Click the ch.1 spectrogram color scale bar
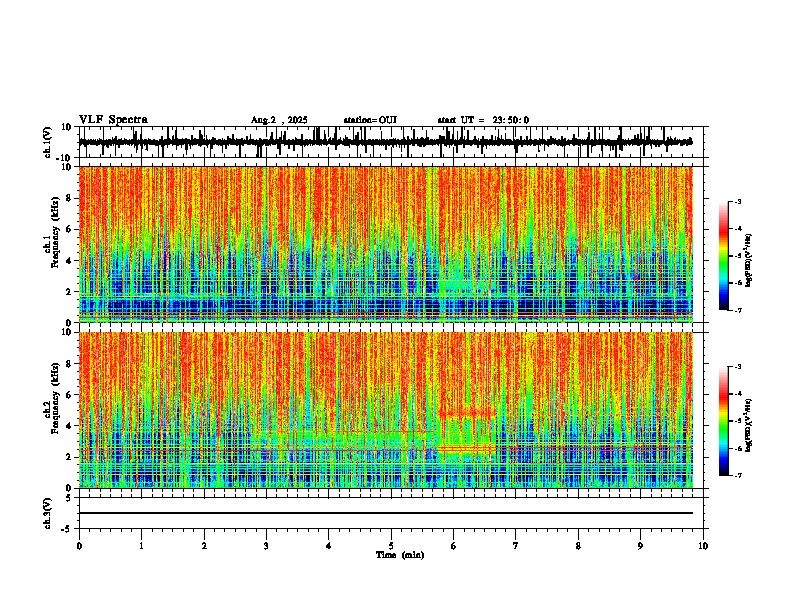 pyautogui.click(x=723, y=256)
